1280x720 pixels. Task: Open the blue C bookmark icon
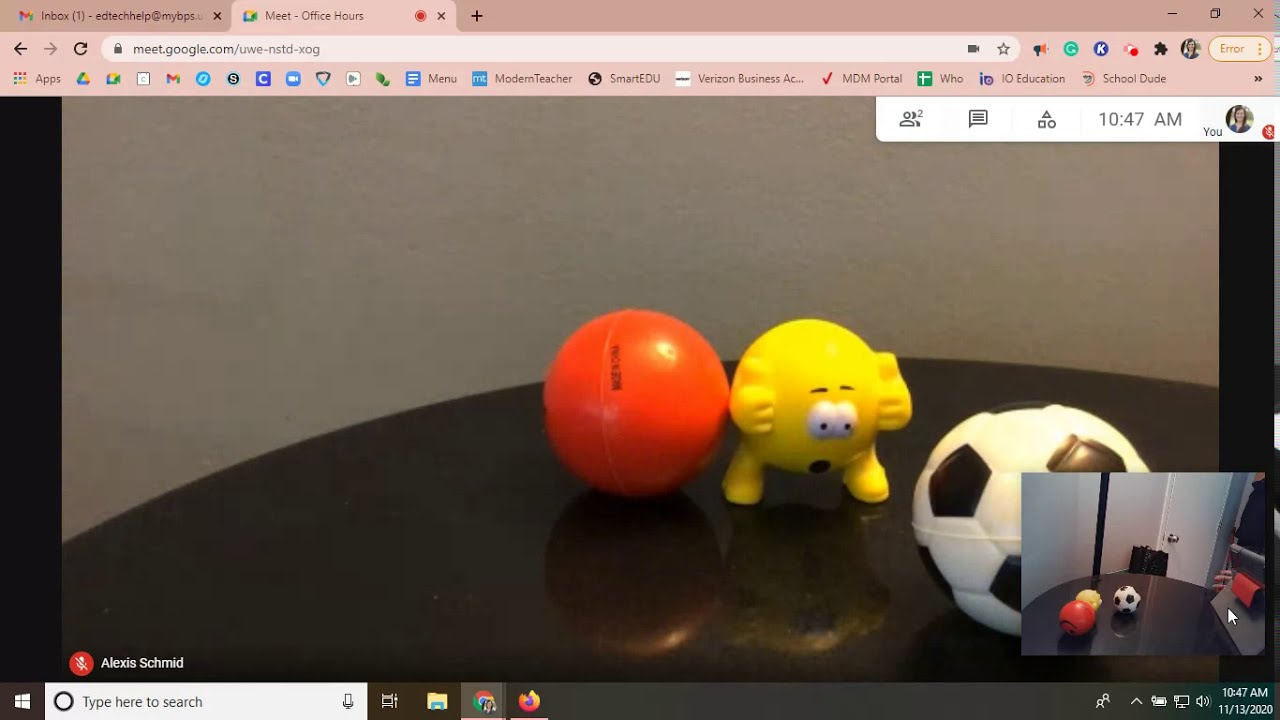tap(263, 79)
